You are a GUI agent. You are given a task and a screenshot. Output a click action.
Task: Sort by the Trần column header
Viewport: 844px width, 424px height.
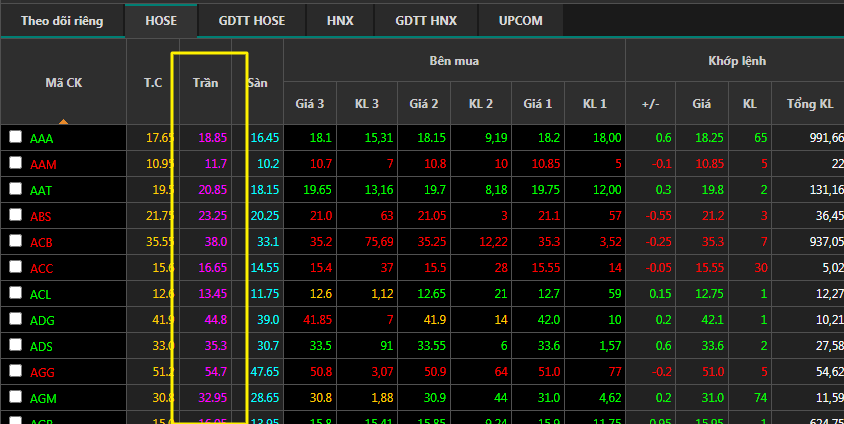pyautogui.click(x=205, y=83)
